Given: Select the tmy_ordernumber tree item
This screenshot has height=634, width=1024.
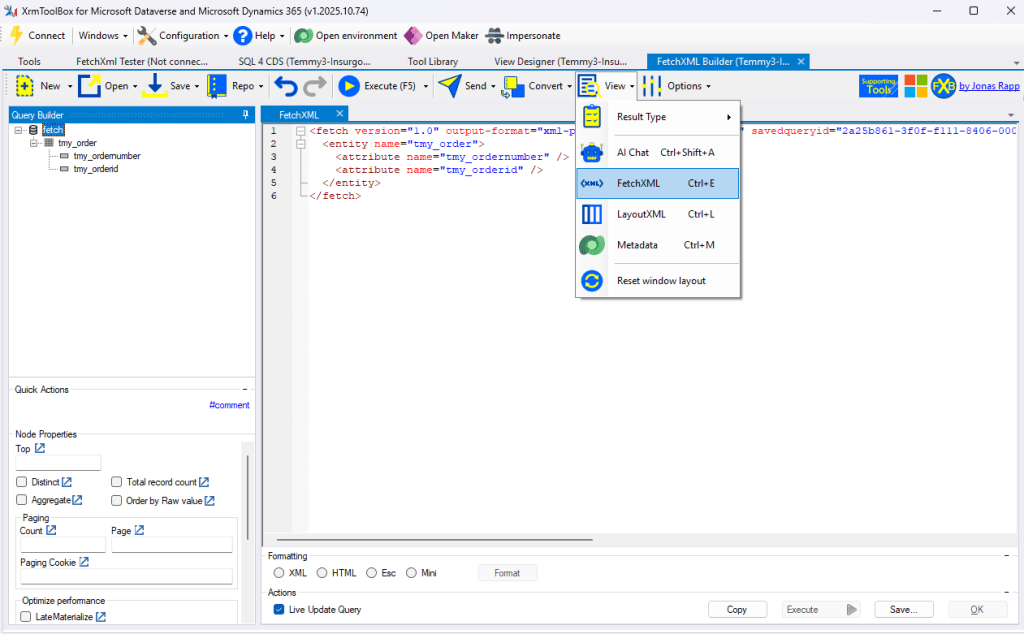Looking at the screenshot, I should pyautogui.click(x=106, y=156).
